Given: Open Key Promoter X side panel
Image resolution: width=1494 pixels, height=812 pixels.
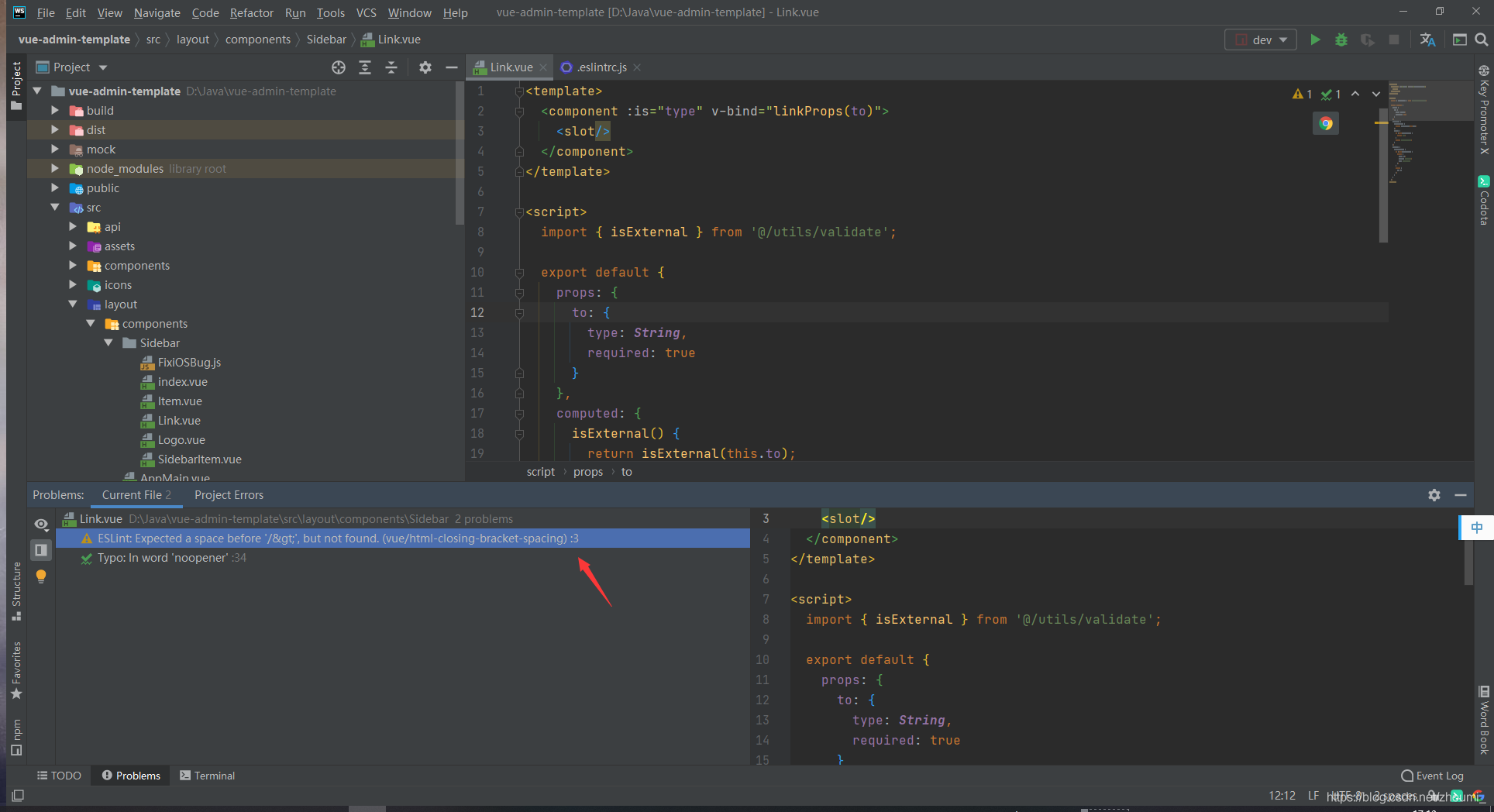Looking at the screenshot, I should pyautogui.click(x=1484, y=109).
